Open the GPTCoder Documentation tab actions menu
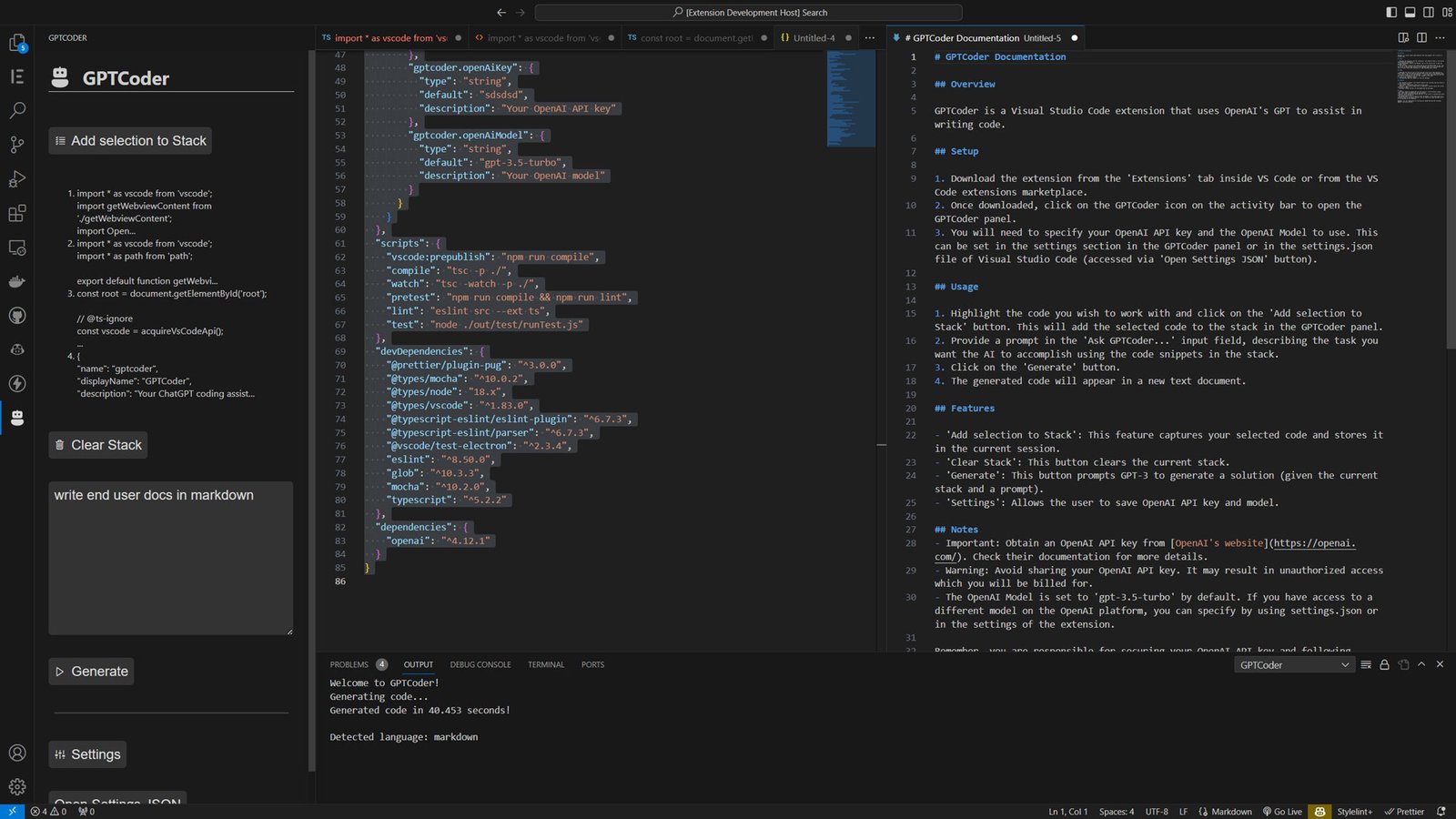This screenshot has height=819, width=1456. coord(1440,37)
